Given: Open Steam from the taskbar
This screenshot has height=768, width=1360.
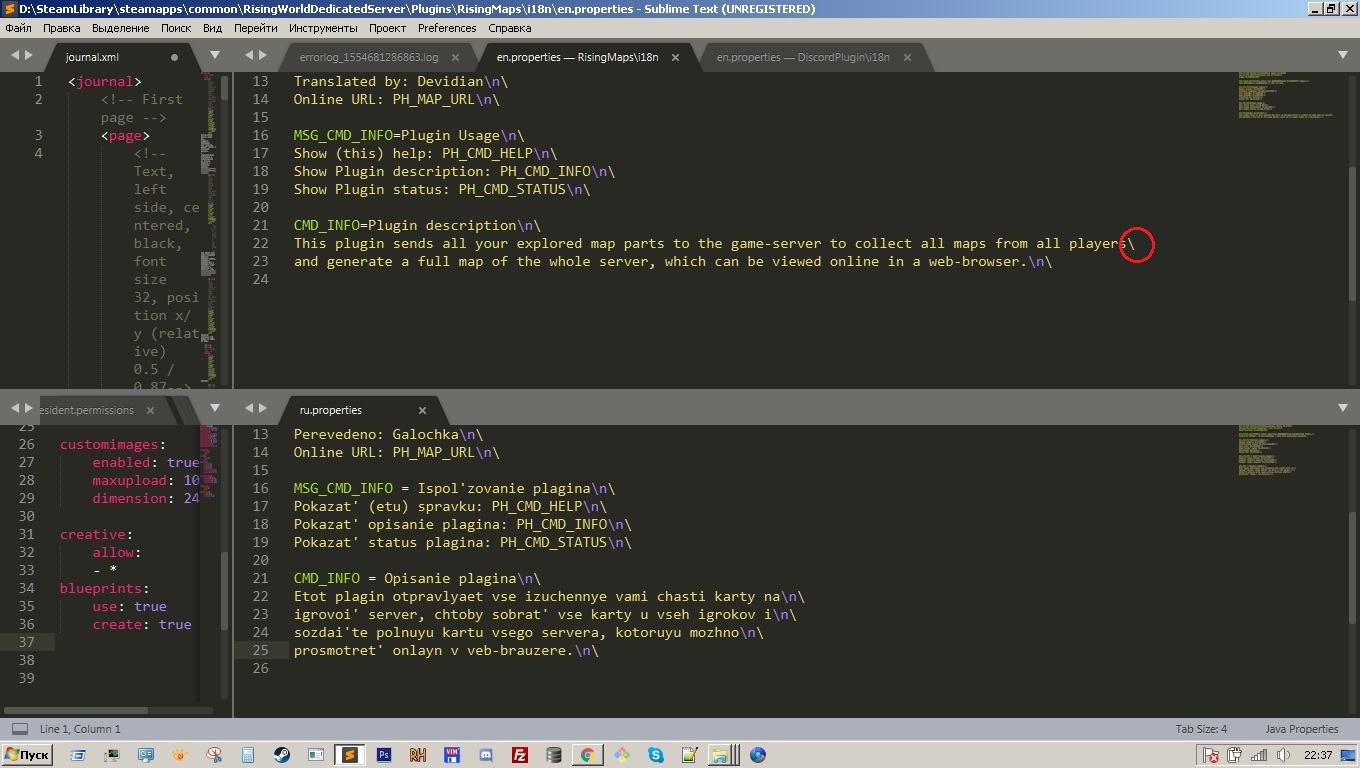Looking at the screenshot, I should tap(282, 755).
